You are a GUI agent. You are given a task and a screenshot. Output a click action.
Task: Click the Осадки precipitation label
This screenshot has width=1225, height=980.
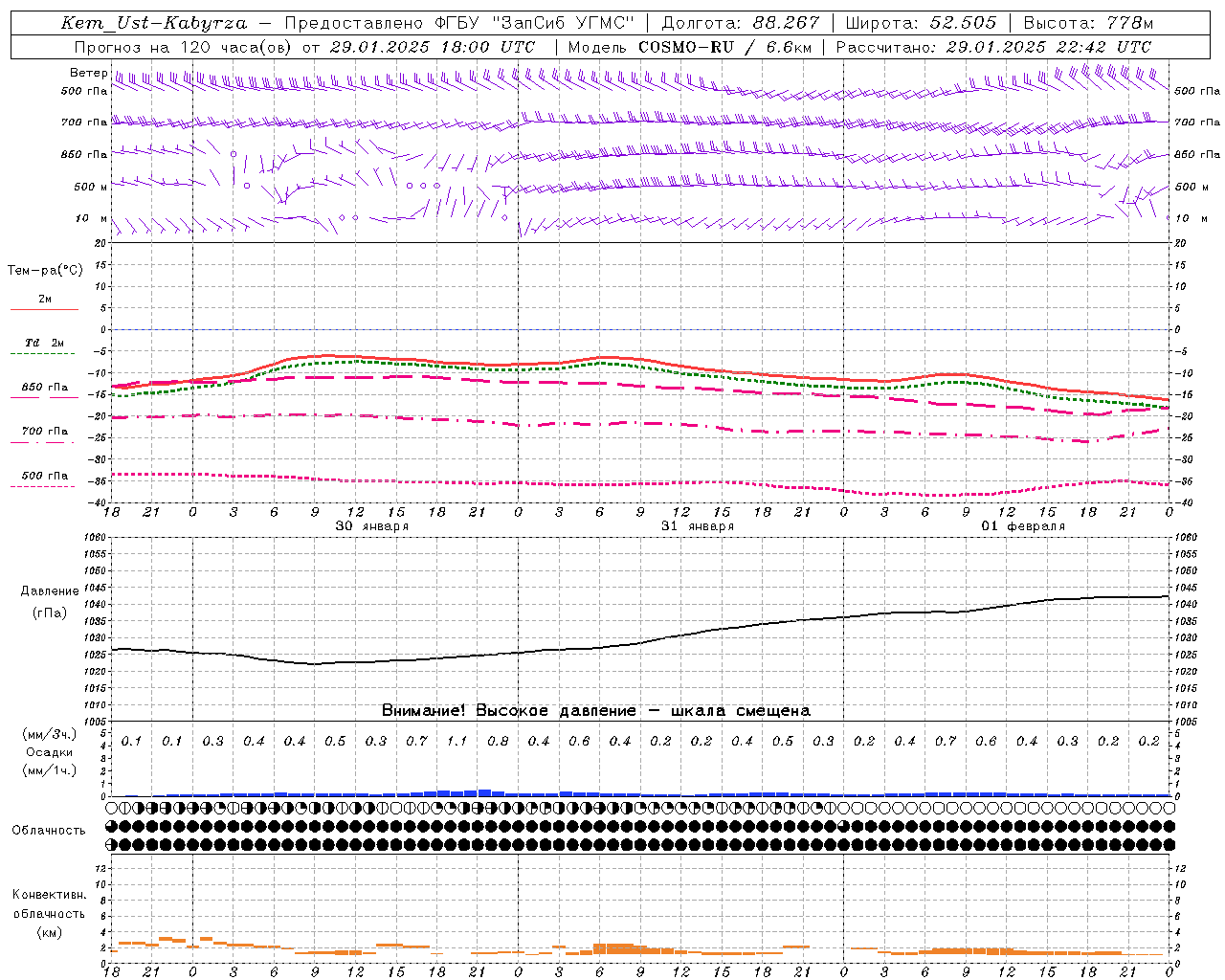[x=49, y=752]
